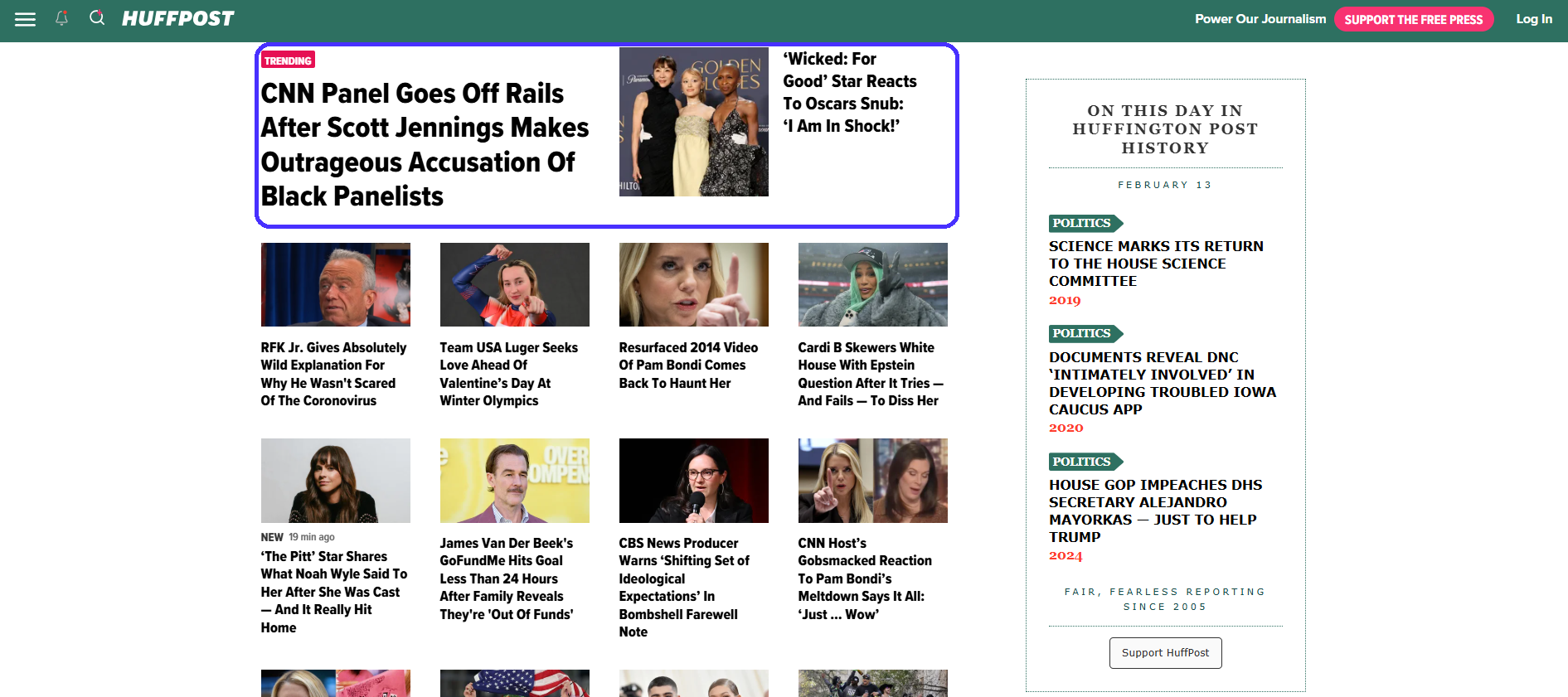The image size is (1568, 697).
Task: Open the Resurfaced 2014 Pam Bondi video thumbnail
Action: 694,284
